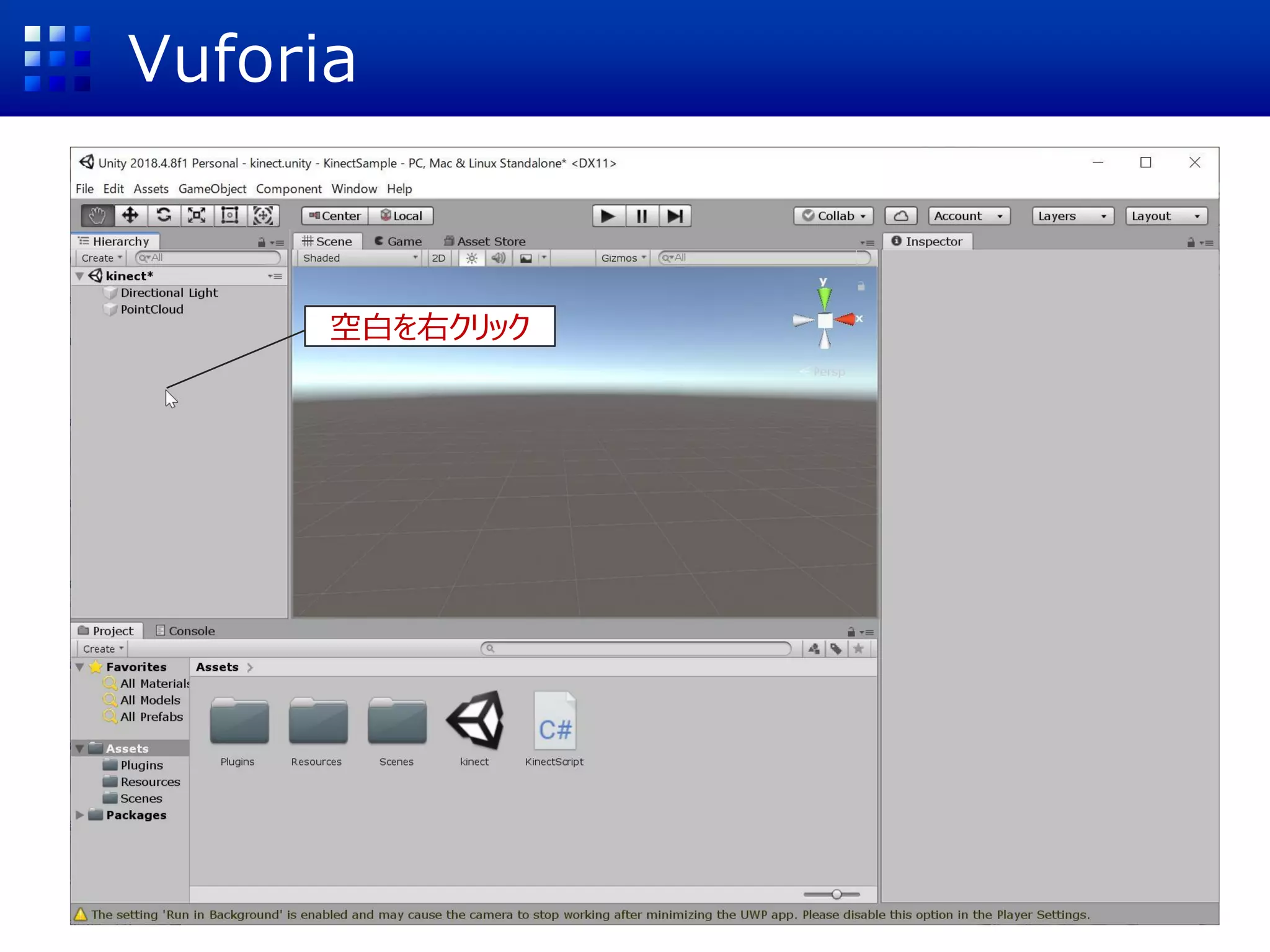The height and width of the screenshot is (952, 1270).
Task: Select the Hand tool
Action: (97, 216)
